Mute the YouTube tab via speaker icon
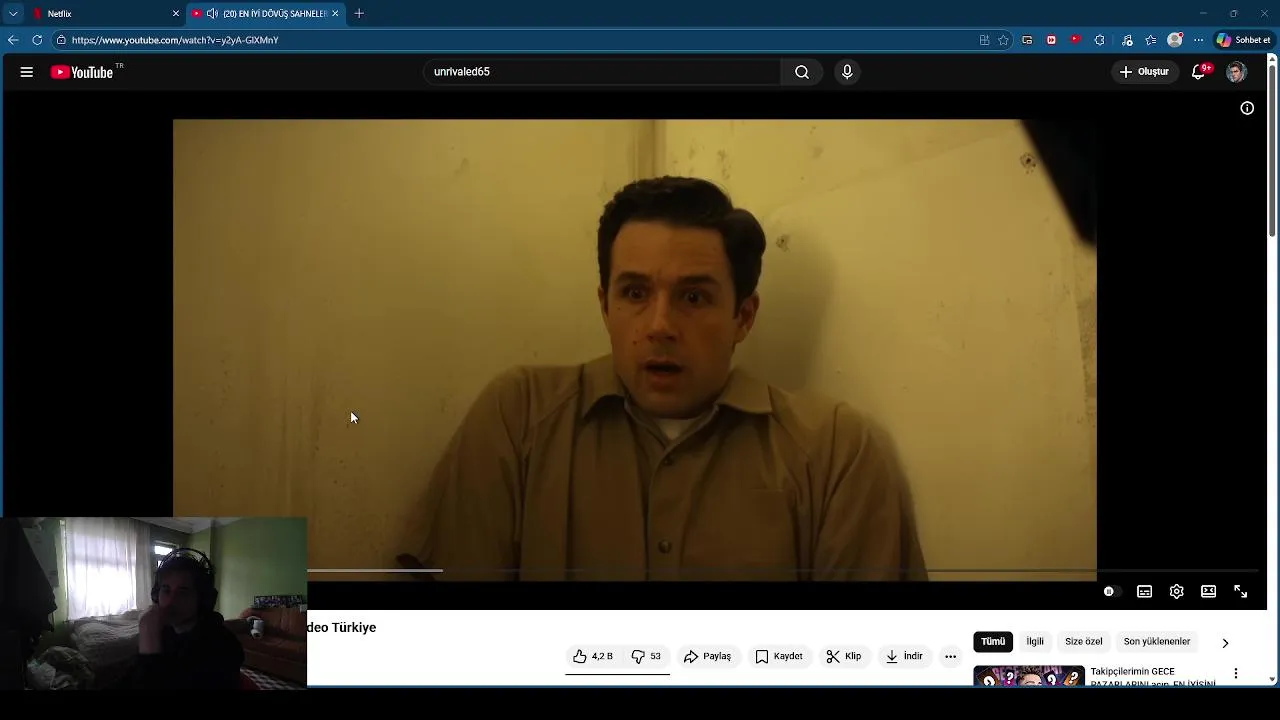The height and width of the screenshot is (720, 1280). pos(212,14)
